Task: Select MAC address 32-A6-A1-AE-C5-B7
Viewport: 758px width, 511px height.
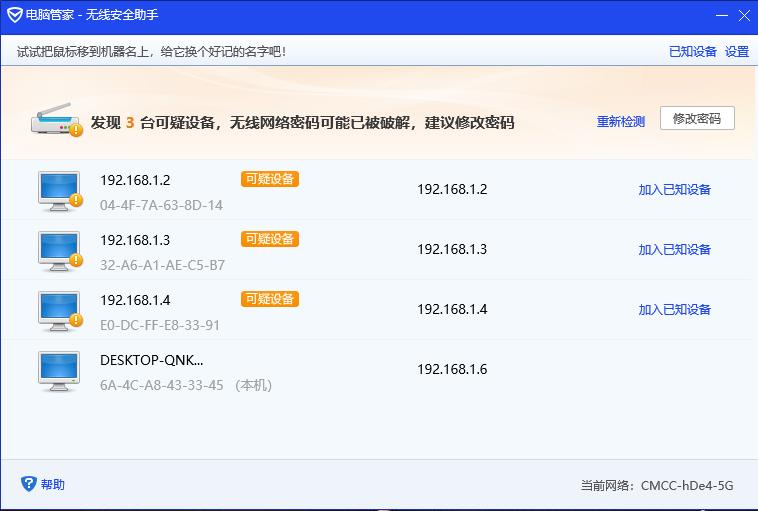Action: point(162,265)
